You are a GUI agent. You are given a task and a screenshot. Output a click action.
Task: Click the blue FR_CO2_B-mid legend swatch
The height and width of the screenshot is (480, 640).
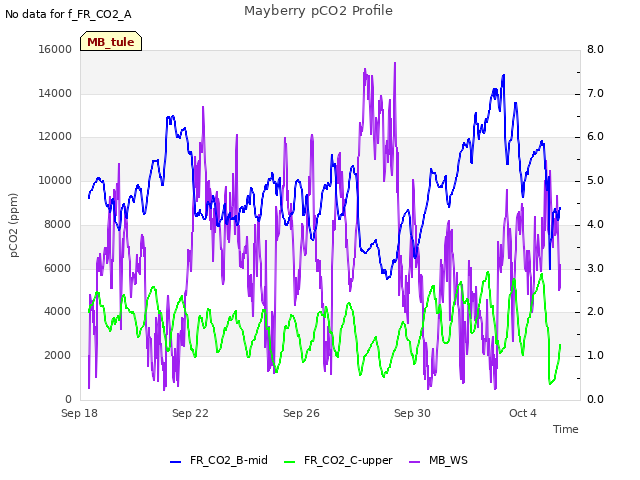click(175, 462)
